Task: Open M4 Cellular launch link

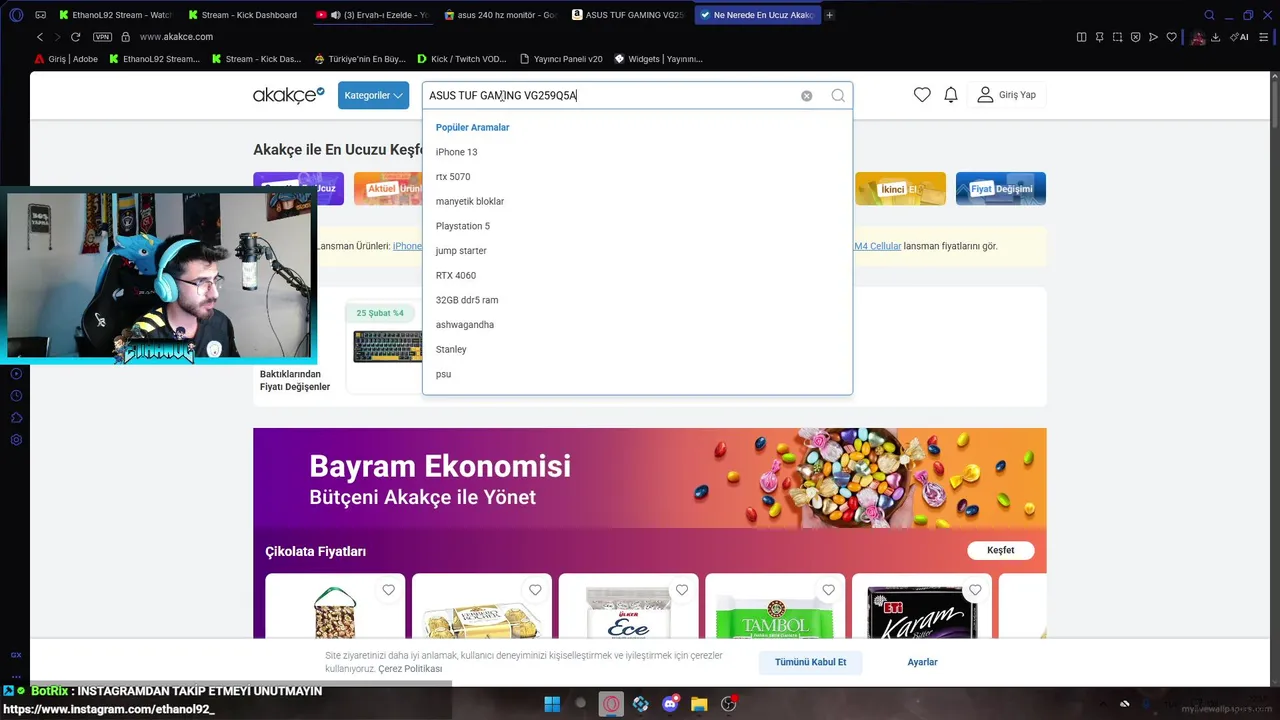Action: point(877,246)
